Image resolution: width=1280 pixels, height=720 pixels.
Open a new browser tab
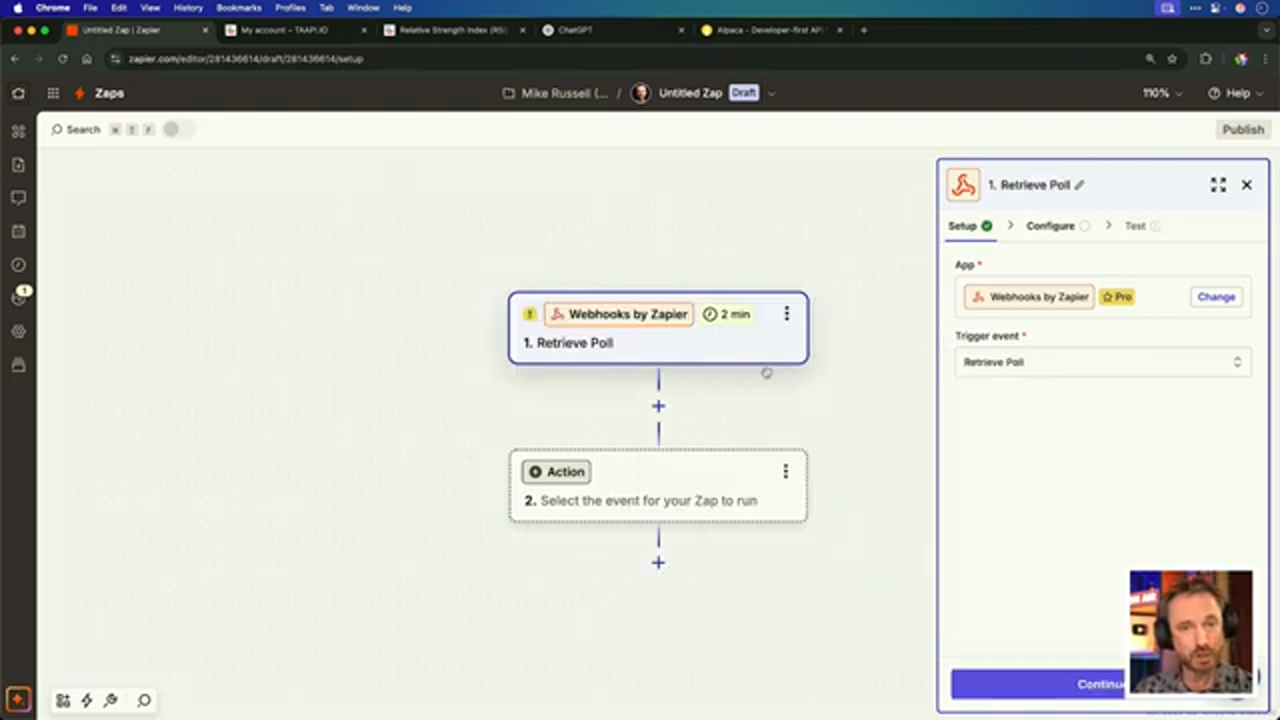coord(864,30)
